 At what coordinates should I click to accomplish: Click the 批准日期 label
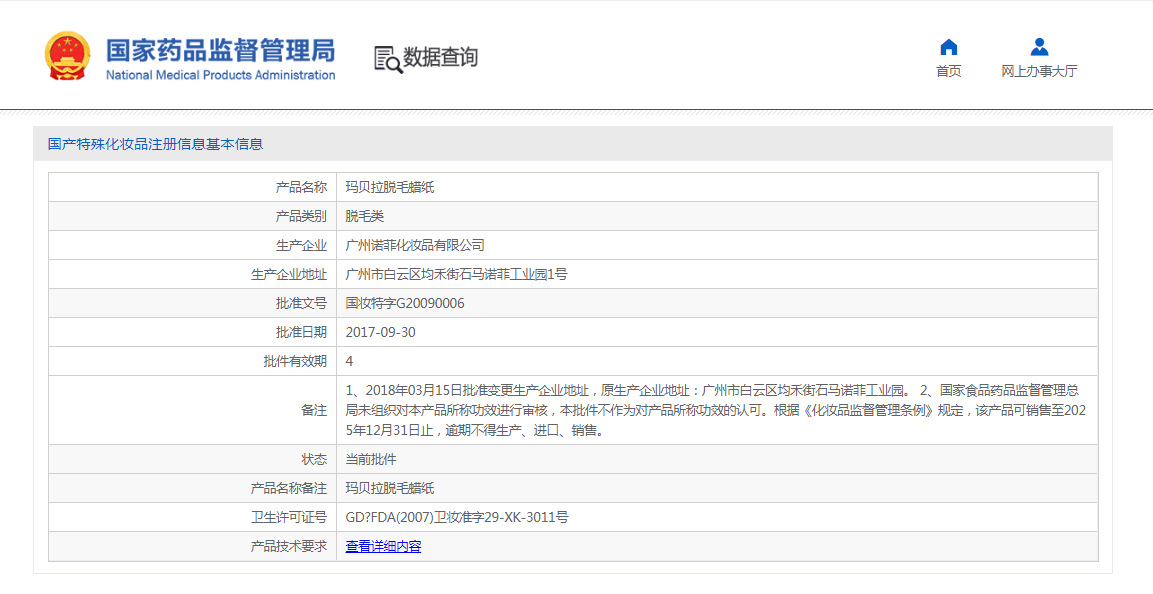pos(301,332)
